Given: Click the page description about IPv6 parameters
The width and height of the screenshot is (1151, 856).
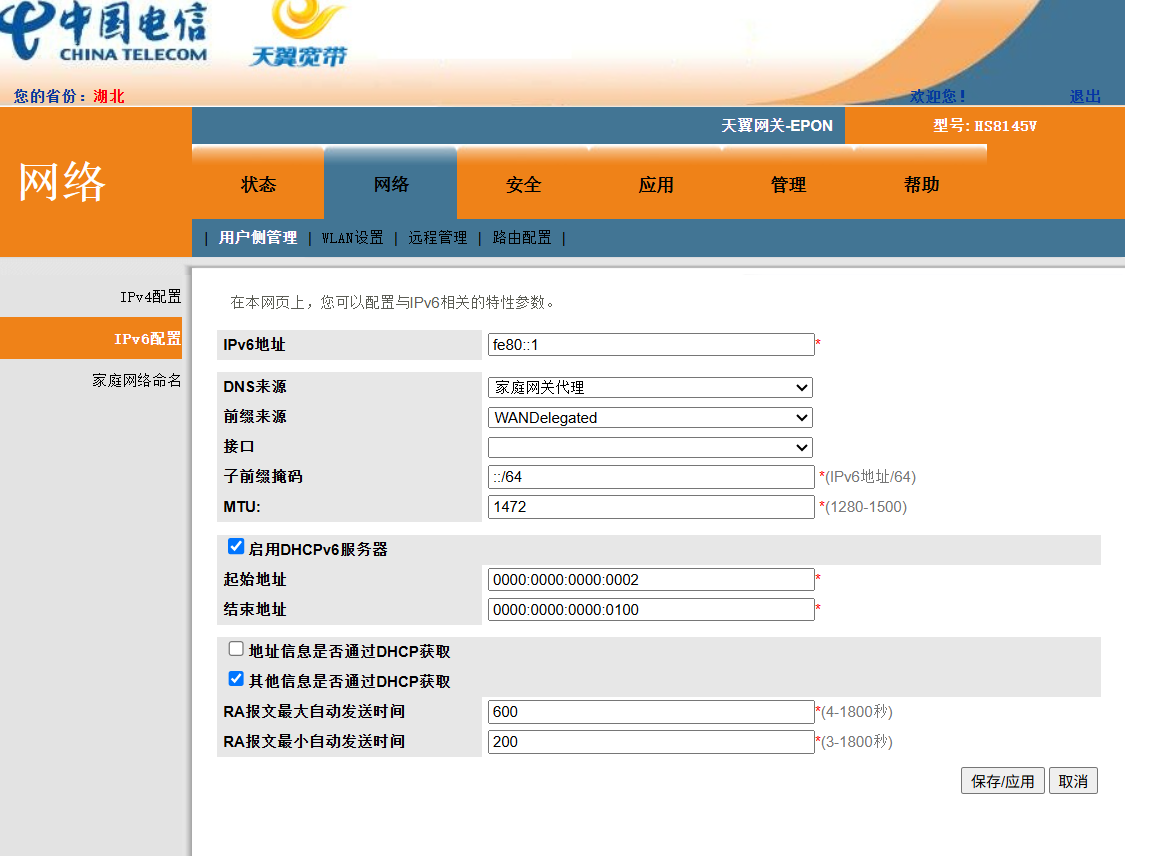Looking at the screenshot, I should pos(392,302).
